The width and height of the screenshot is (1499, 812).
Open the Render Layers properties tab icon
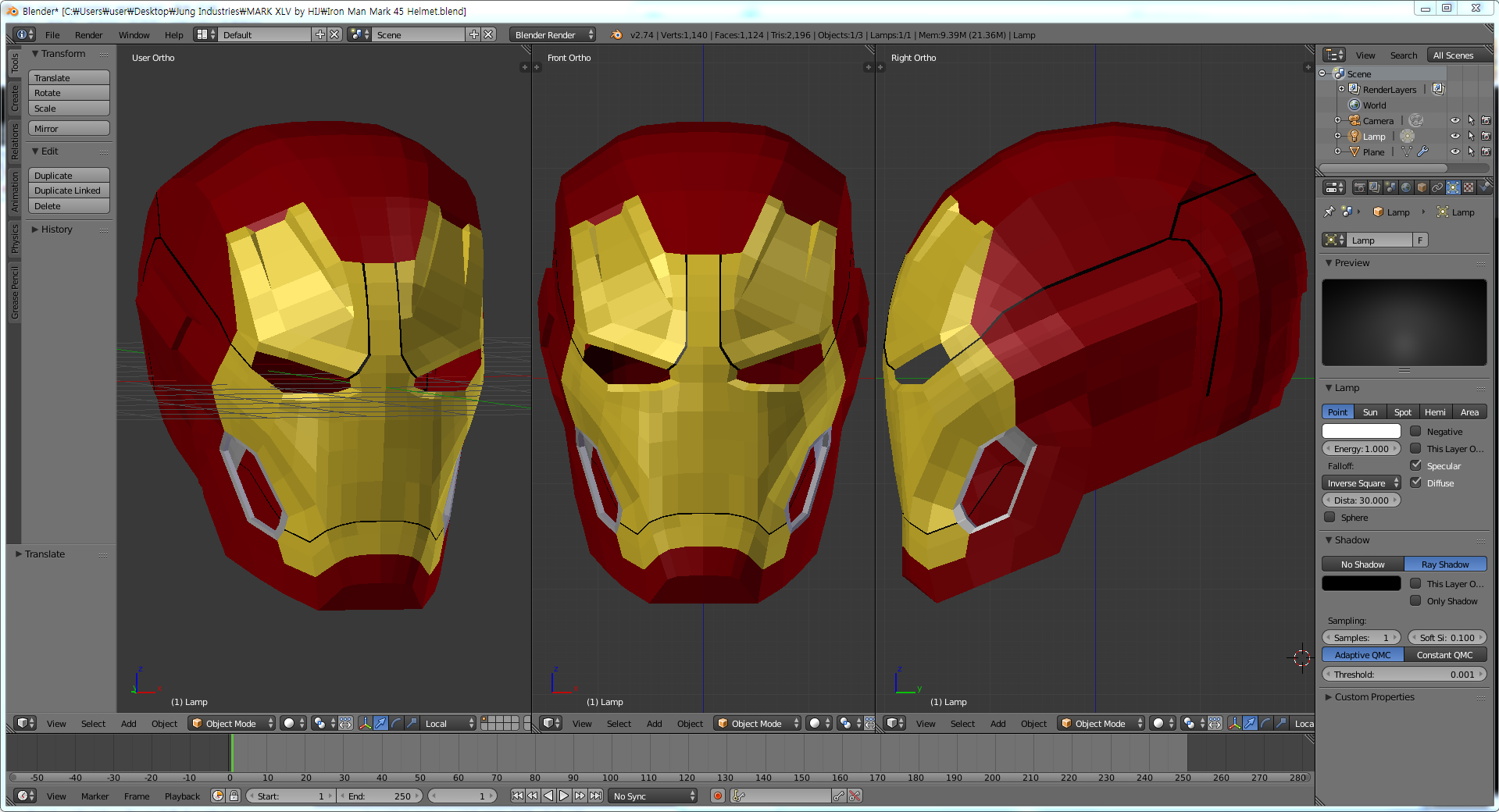coord(1375,187)
